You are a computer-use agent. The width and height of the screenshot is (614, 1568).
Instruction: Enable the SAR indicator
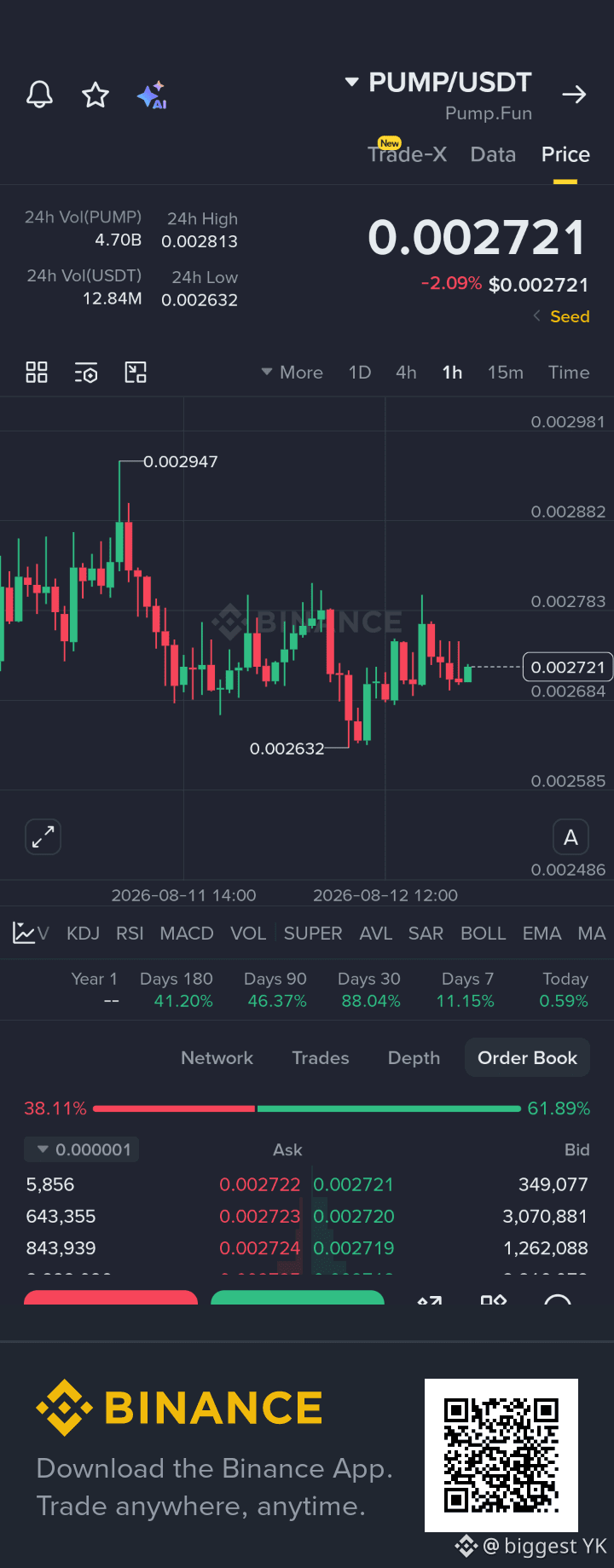point(426,934)
